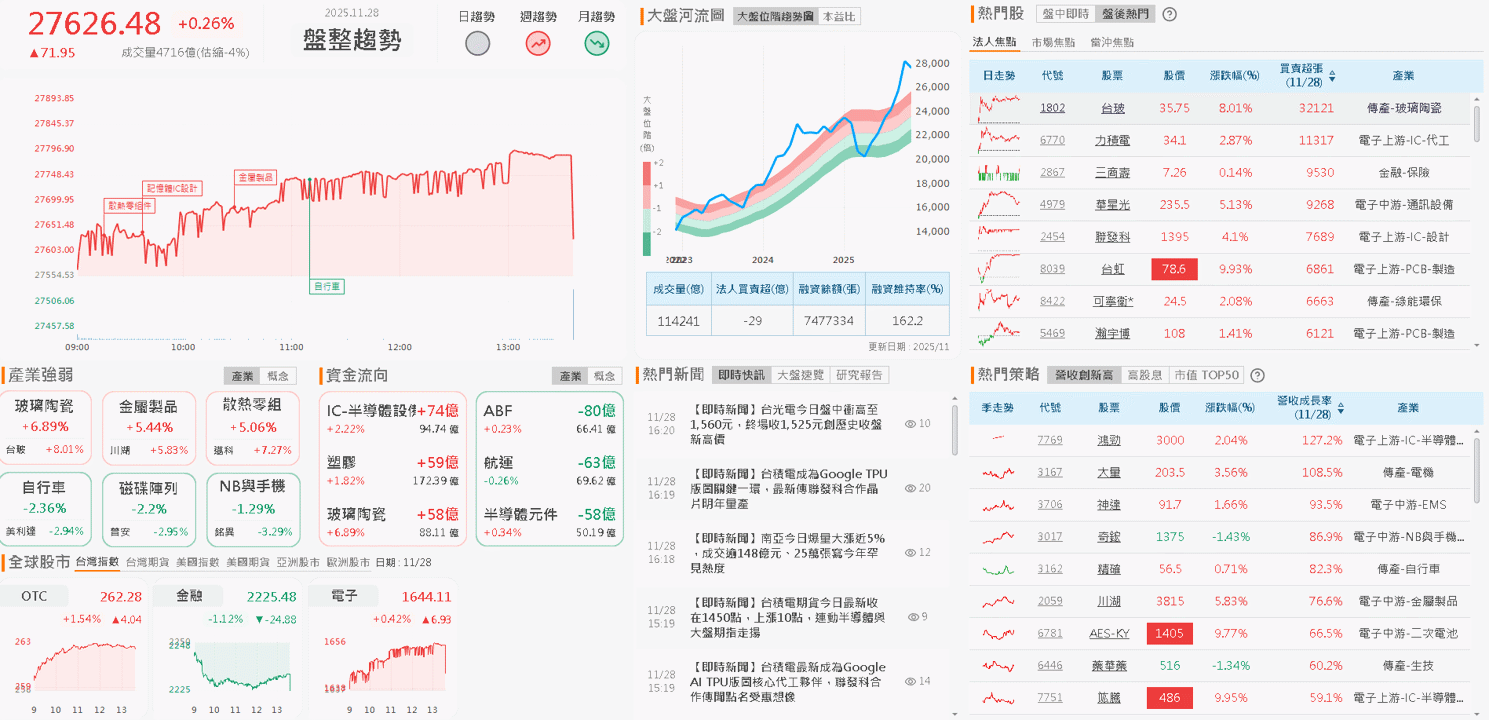Click the 日走勢 mini chart for 力積電
The image size is (1489, 720).
pyautogui.click(x=999, y=140)
